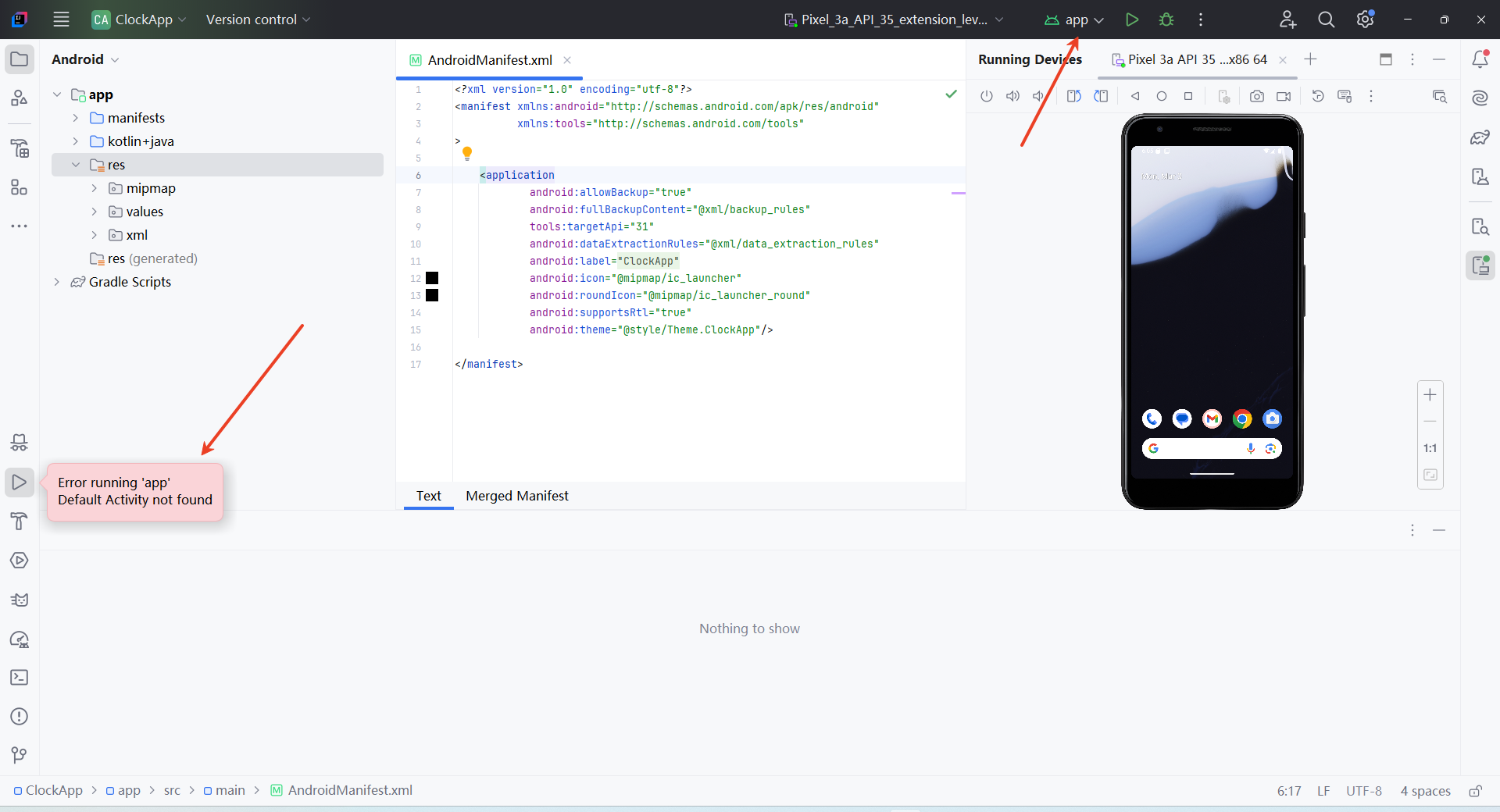Set emulator zoom to 1:1
The width and height of the screenshot is (1500, 812).
tap(1430, 448)
